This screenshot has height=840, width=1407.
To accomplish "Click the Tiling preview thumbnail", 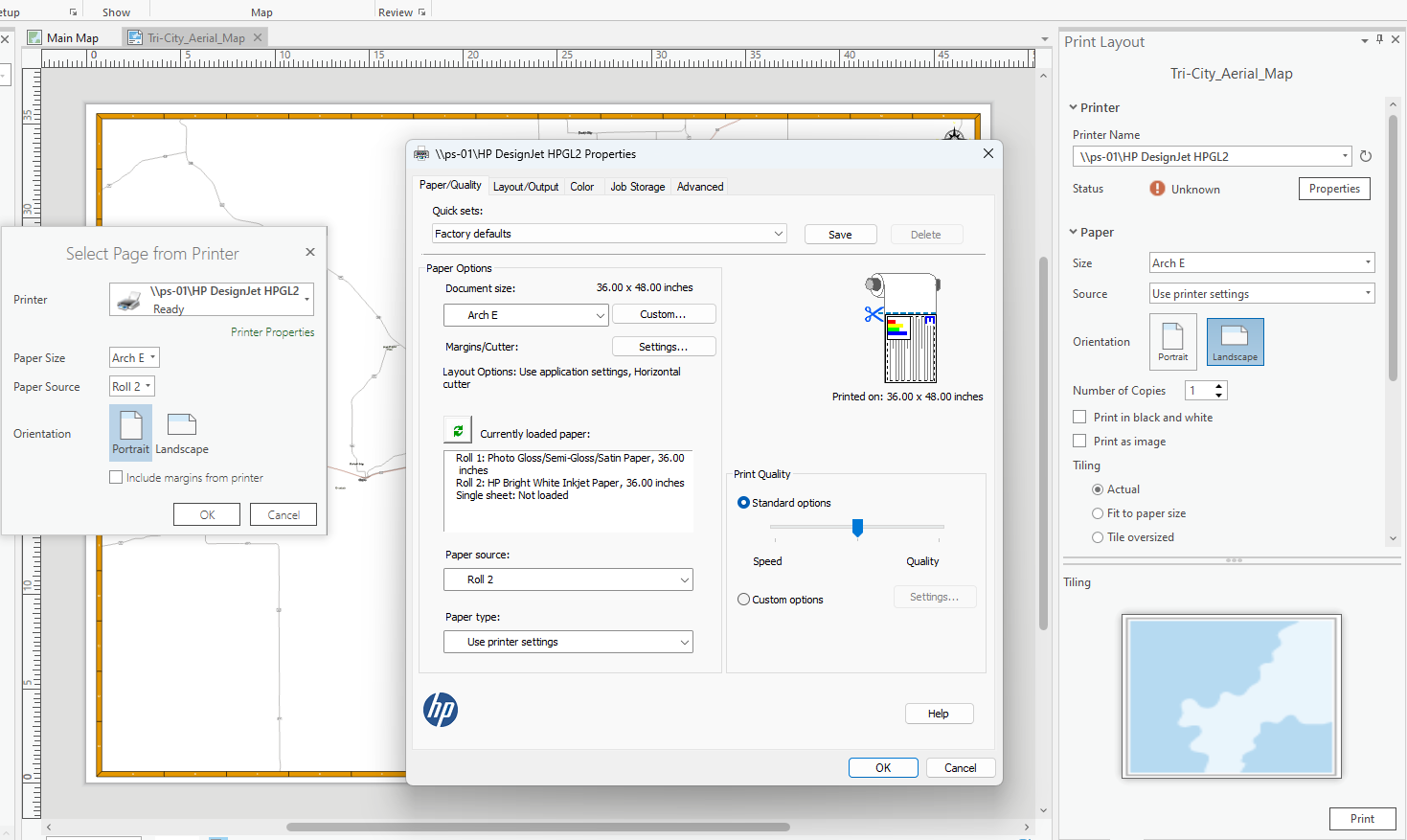I will 1231,696.
